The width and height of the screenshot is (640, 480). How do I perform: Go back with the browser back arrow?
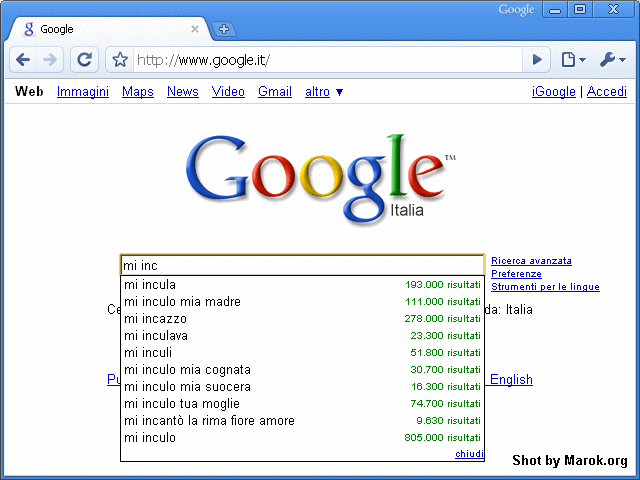tap(23, 60)
